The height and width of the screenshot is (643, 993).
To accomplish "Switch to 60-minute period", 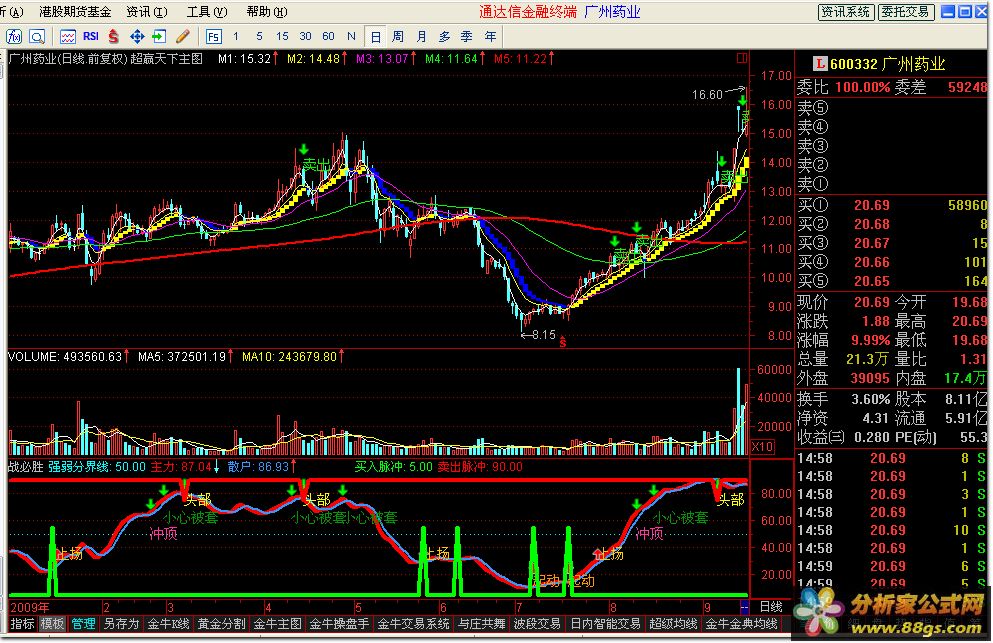I will point(328,36).
